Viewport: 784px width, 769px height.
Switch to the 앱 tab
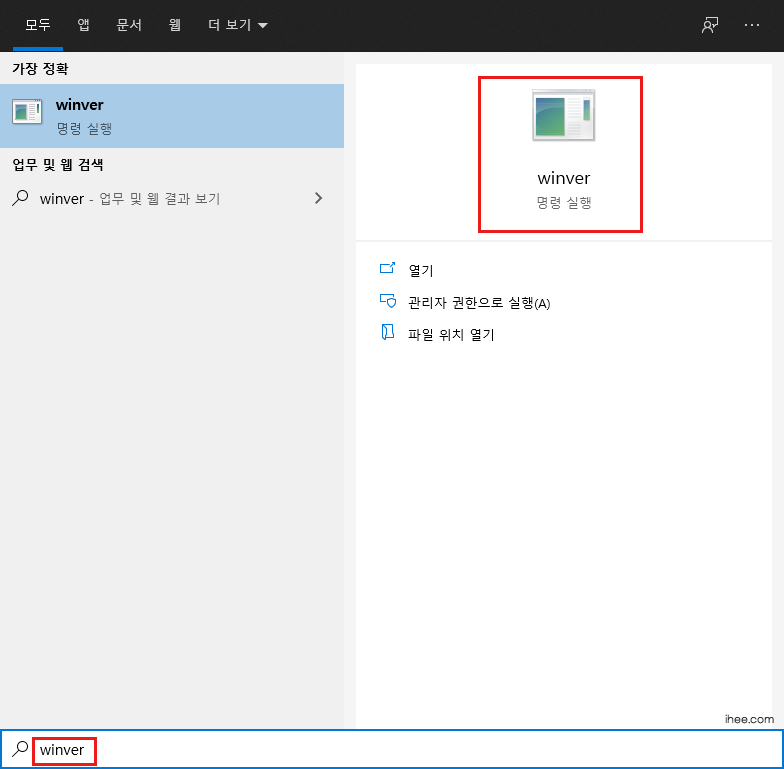tap(84, 25)
